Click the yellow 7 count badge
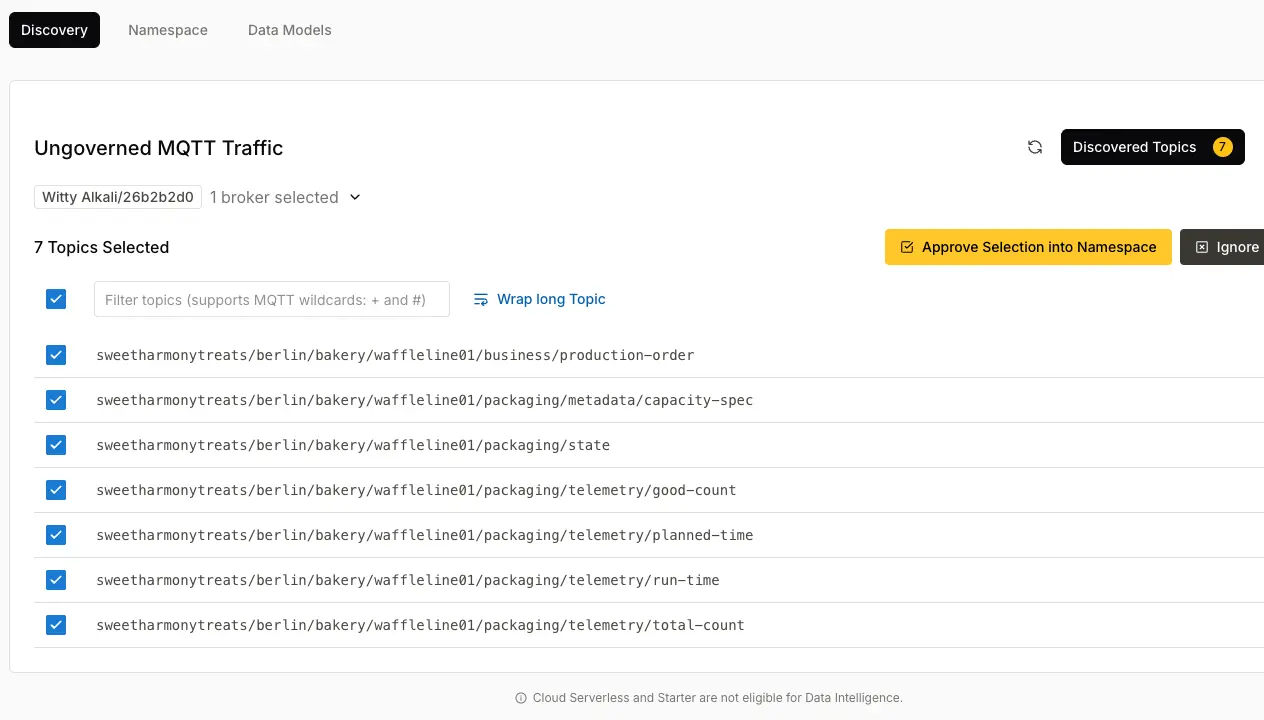The image size is (1264, 720). tap(1222, 147)
